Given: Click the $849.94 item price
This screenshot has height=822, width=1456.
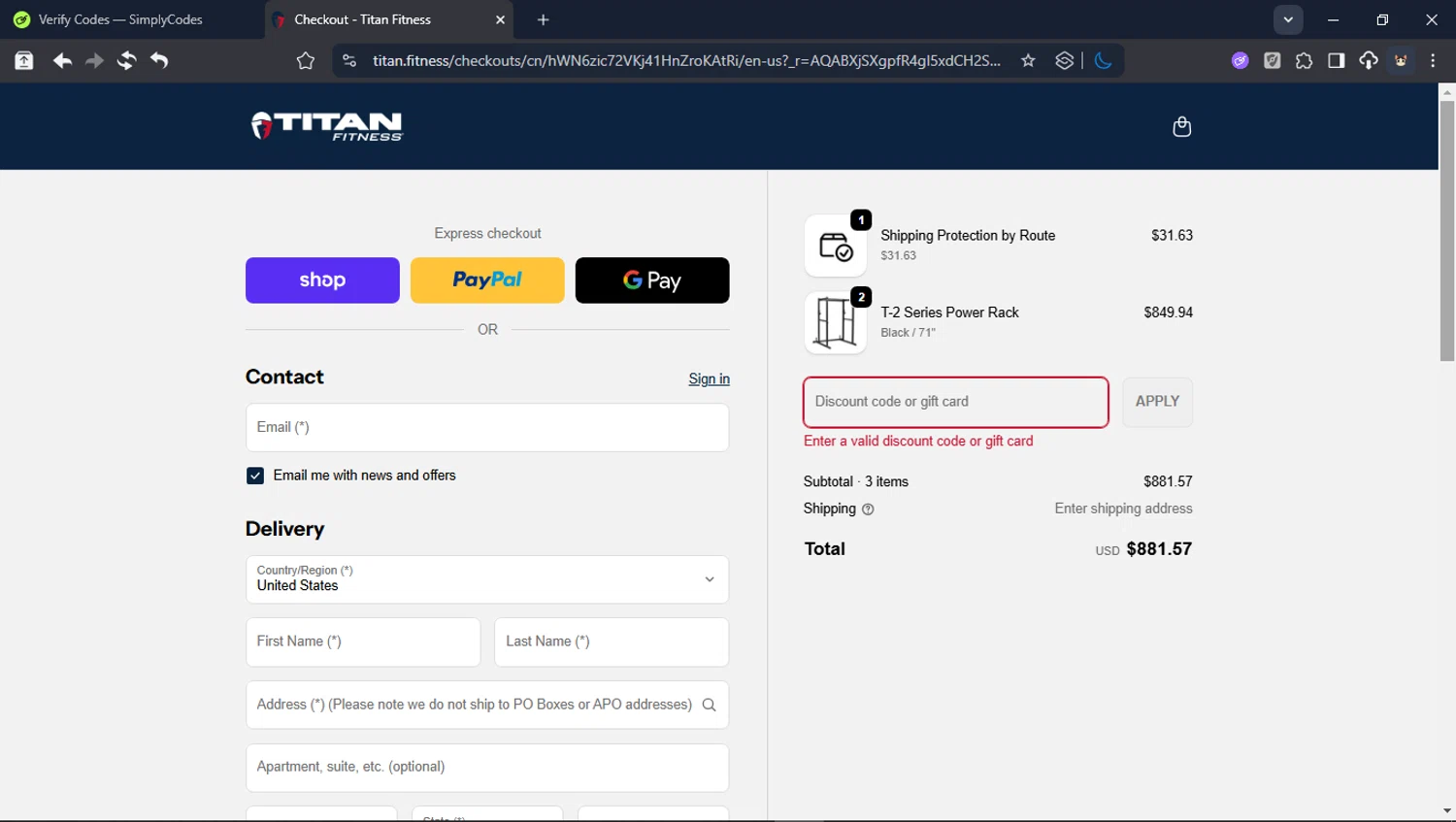Looking at the screenshot, I should coord(1168,312).
